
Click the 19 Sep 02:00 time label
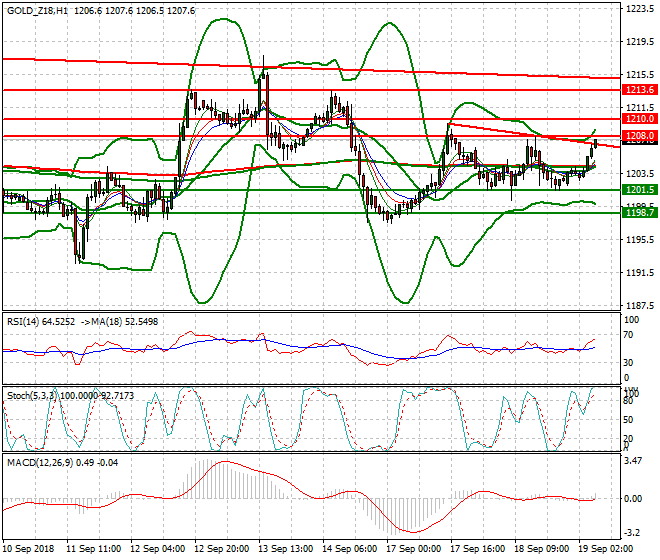(606, 549)
